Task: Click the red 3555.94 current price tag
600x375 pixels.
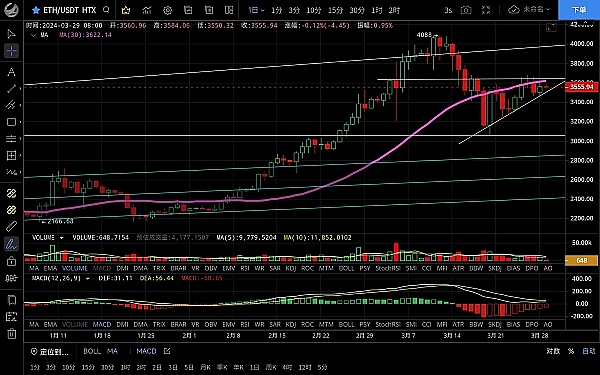Action: click(582, 87)
